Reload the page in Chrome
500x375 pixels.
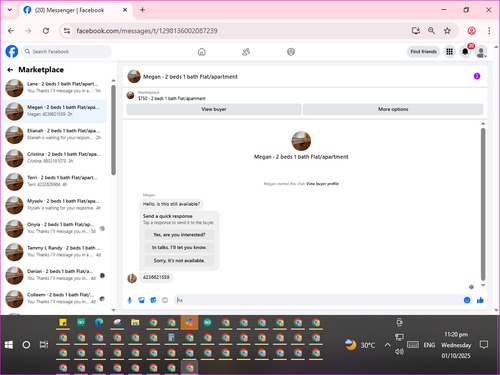pos(46,31)
